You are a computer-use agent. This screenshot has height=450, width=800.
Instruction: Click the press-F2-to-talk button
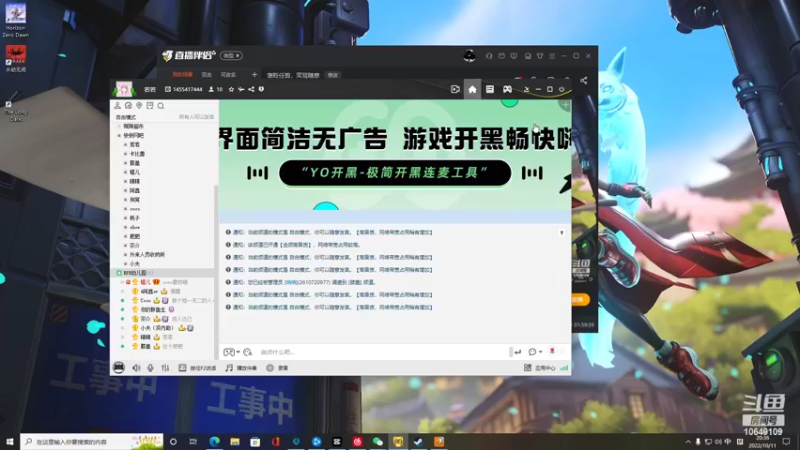pyautogui.click(x=197, y=368)
